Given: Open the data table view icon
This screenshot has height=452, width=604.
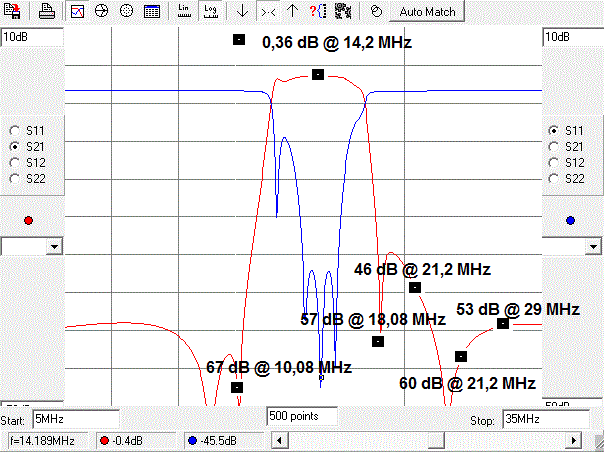Looking at the screenshot, I should (x=151, y=12).
